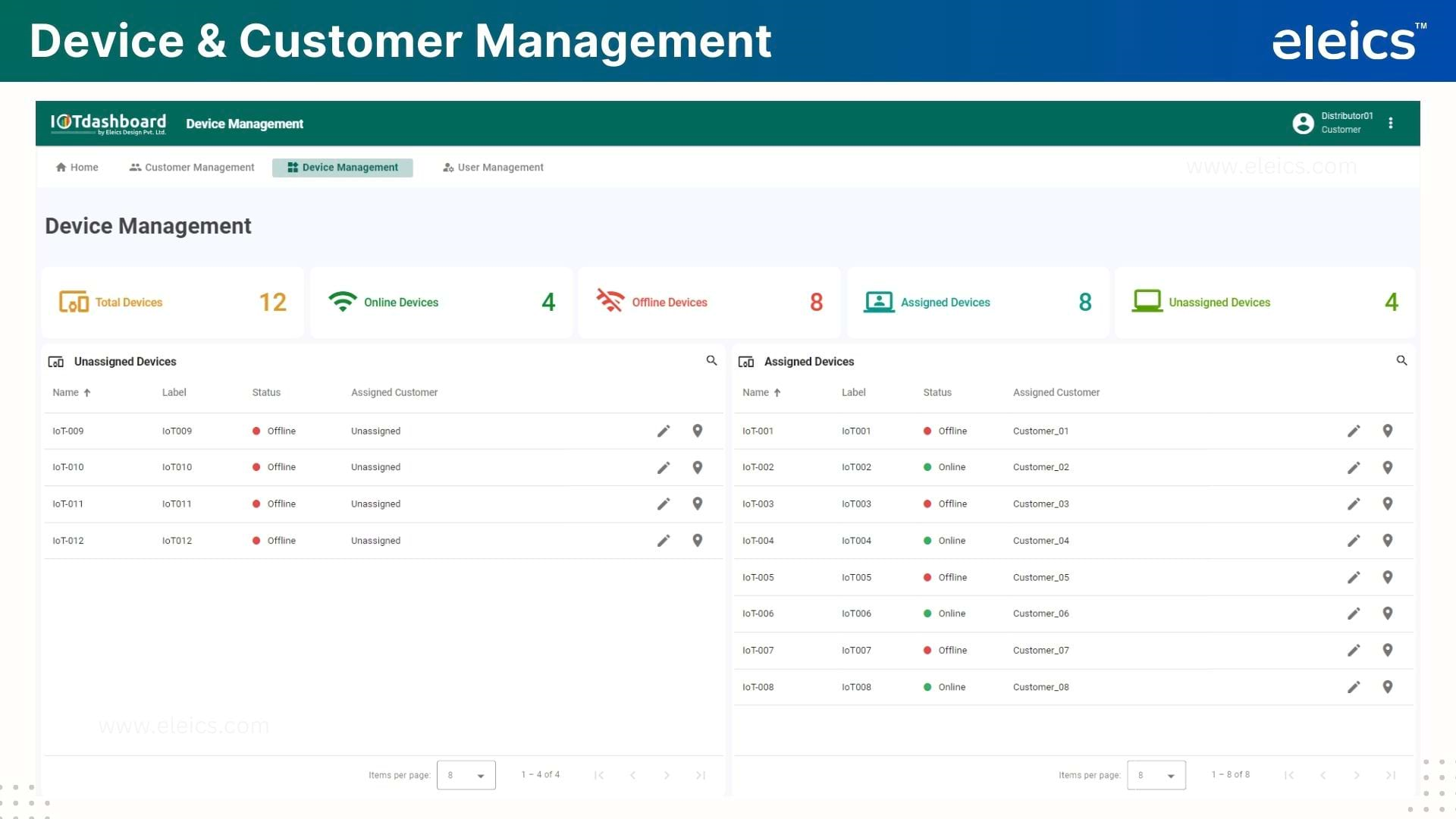Click Offline status of IoT-012

coord(274,541)
